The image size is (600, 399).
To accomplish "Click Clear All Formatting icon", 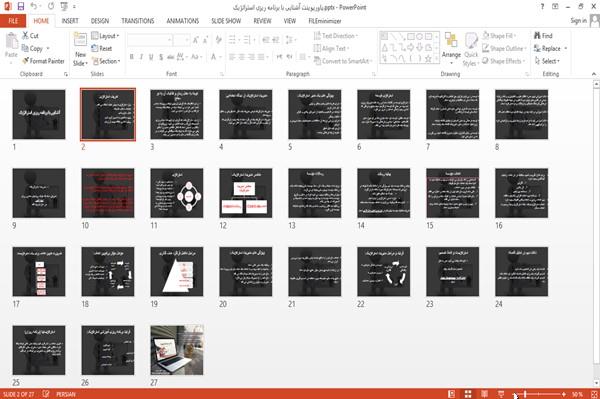I will tap(218, 39).
